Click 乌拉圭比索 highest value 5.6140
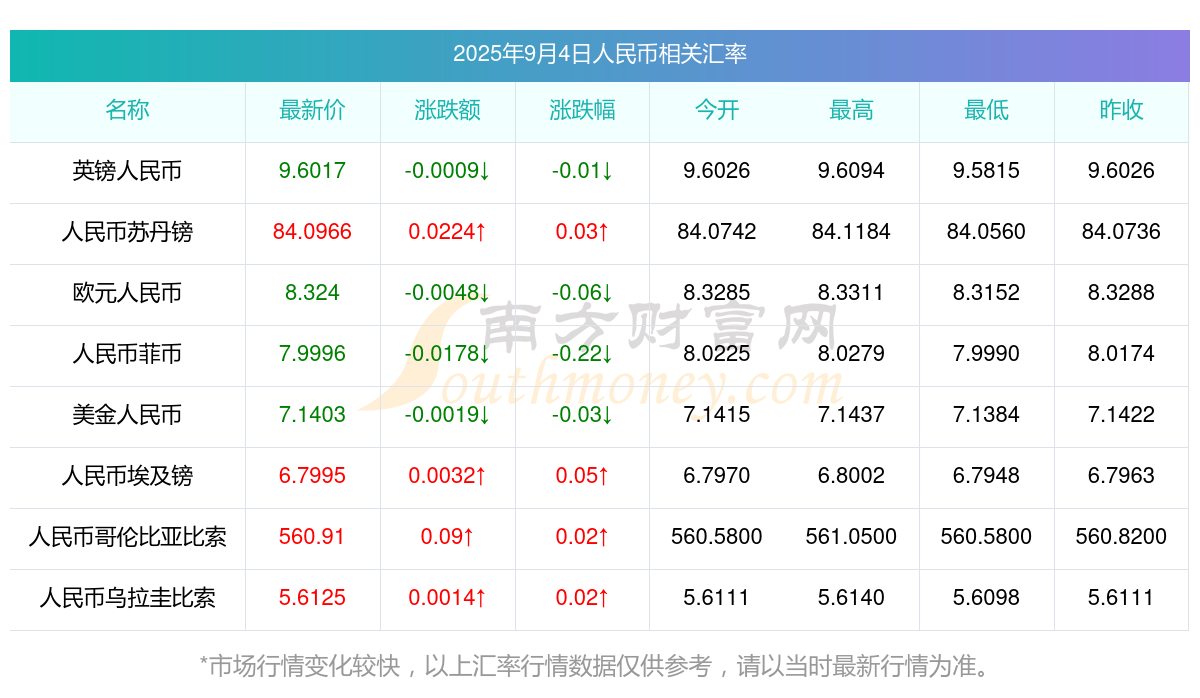 click(851, 598)
